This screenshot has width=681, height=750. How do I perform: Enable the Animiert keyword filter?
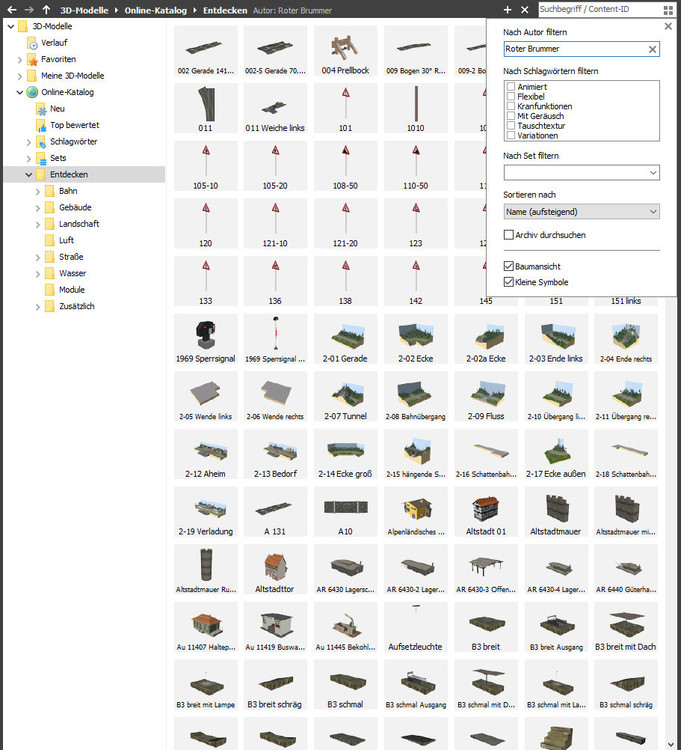pos(511,87)
